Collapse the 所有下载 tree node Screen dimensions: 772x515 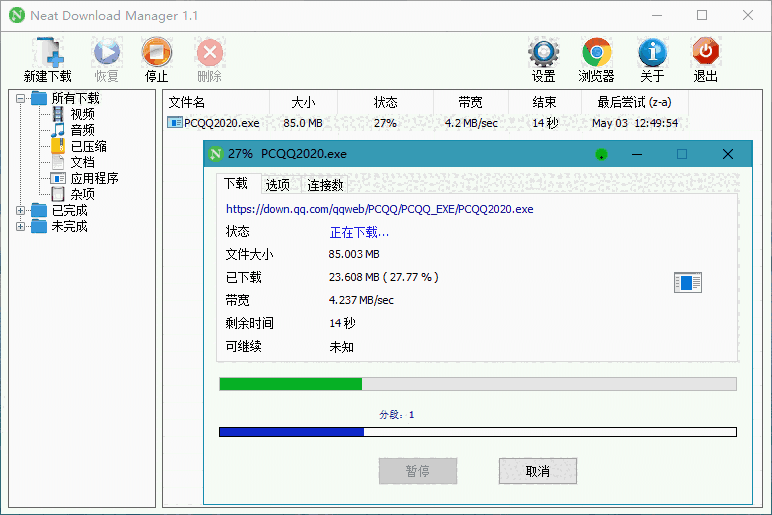tap(20, 98)
